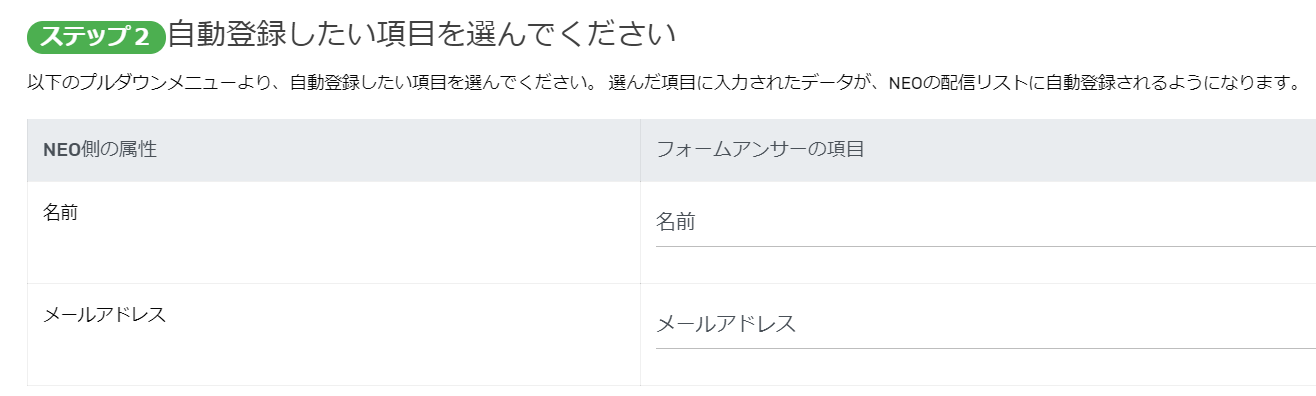Open the メールアドレス pulldown under フォームアンサーの項目

(986, 324)
